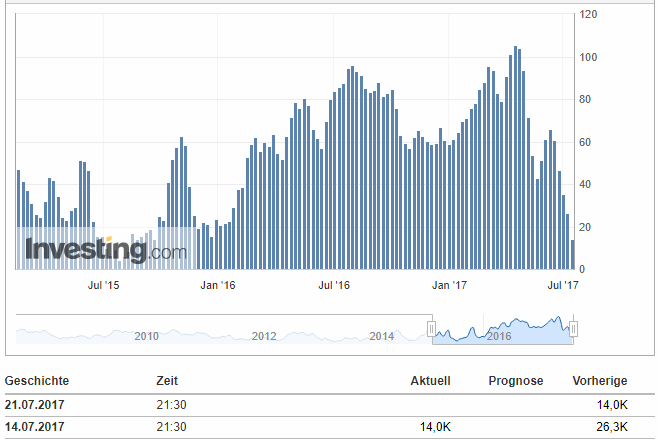Click 21:30 time in 14.07.2017 row

(x=171, y=427)
